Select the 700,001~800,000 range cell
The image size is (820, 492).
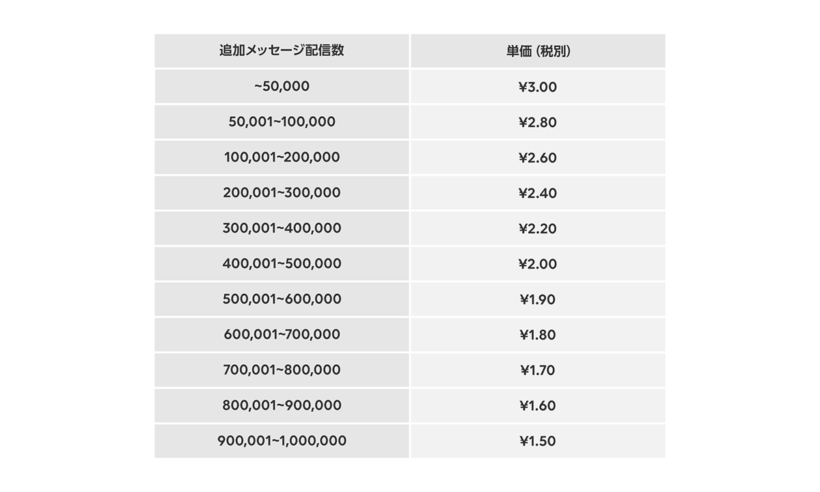[281, 370]
